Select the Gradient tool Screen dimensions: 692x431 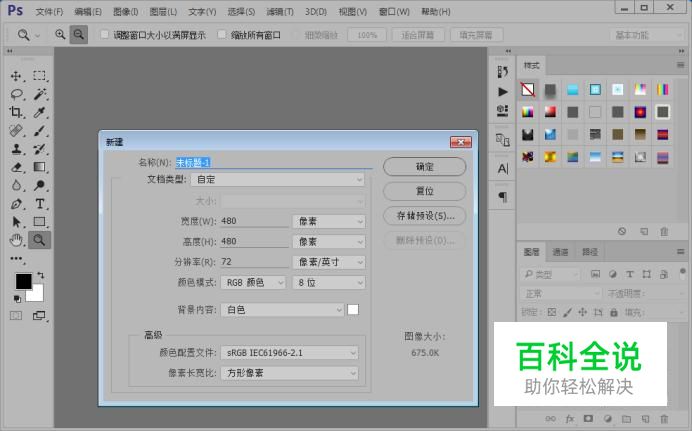39,167
